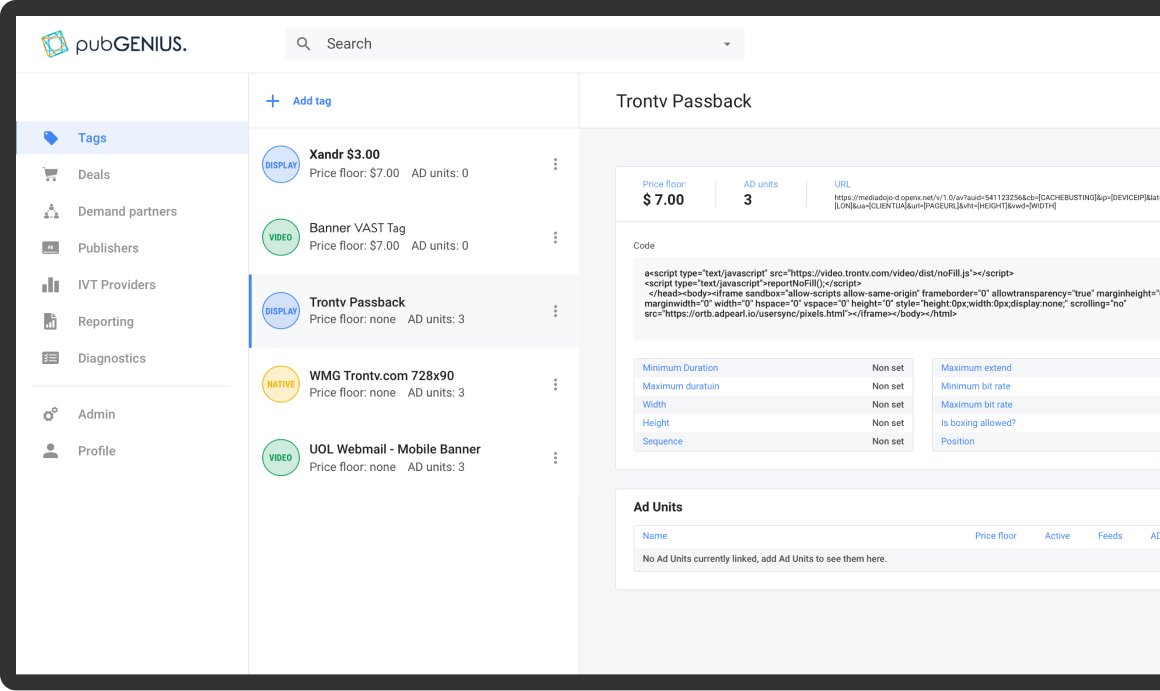Screen dimensions: 1160x691
Task: Click the Trontv Passback page title
Action: [x=684, y=101]
